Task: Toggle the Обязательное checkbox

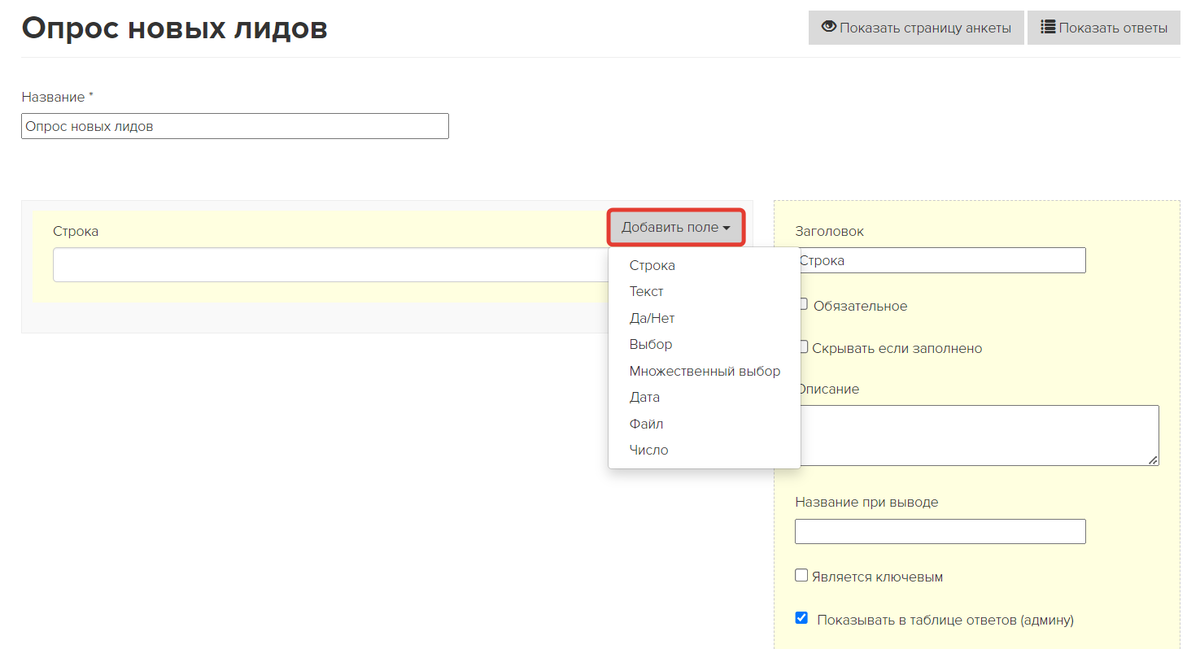Action: click(802, 305)
